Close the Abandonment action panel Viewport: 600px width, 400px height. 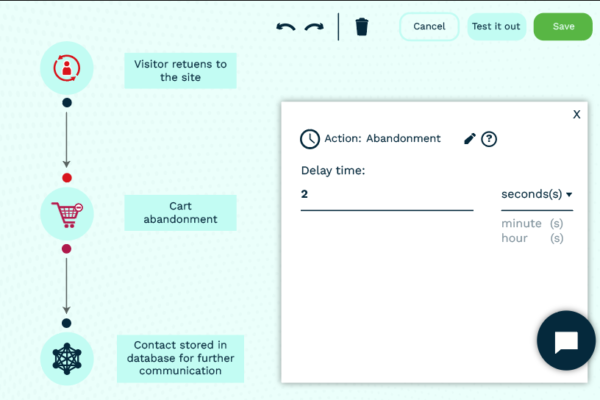tap(576, 114)
